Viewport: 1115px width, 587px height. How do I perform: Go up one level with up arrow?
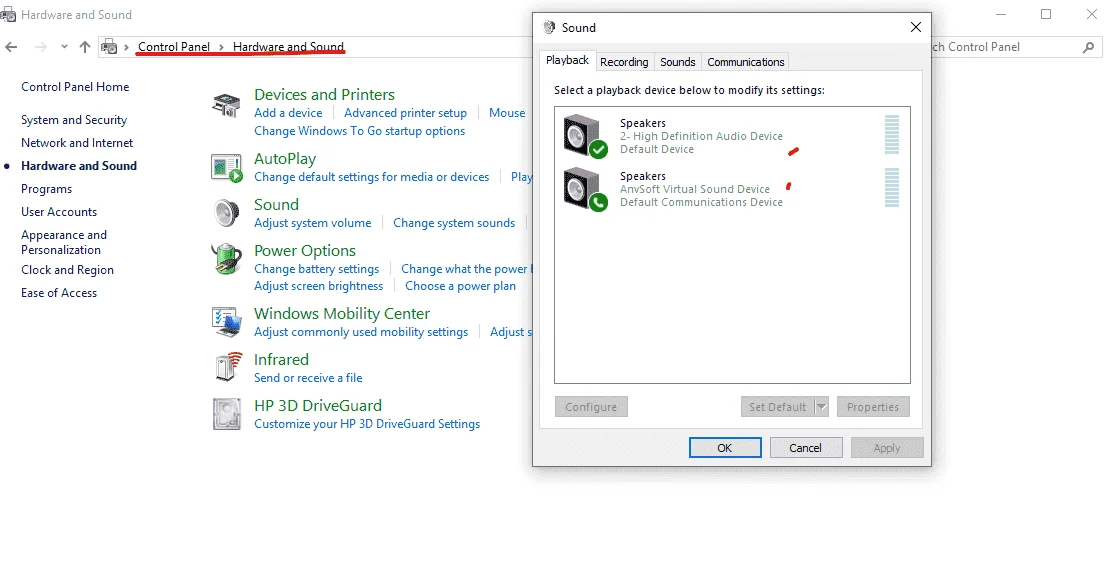point(85,47)
